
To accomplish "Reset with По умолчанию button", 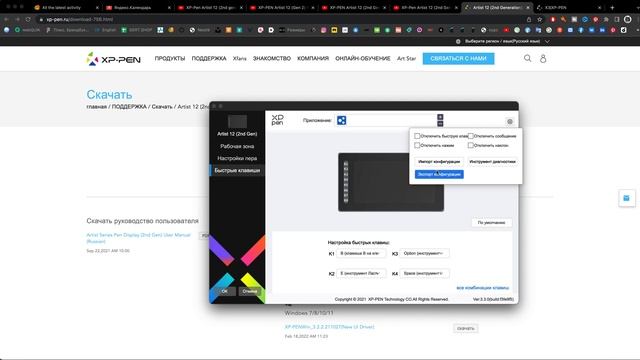I will click(491, 223).
